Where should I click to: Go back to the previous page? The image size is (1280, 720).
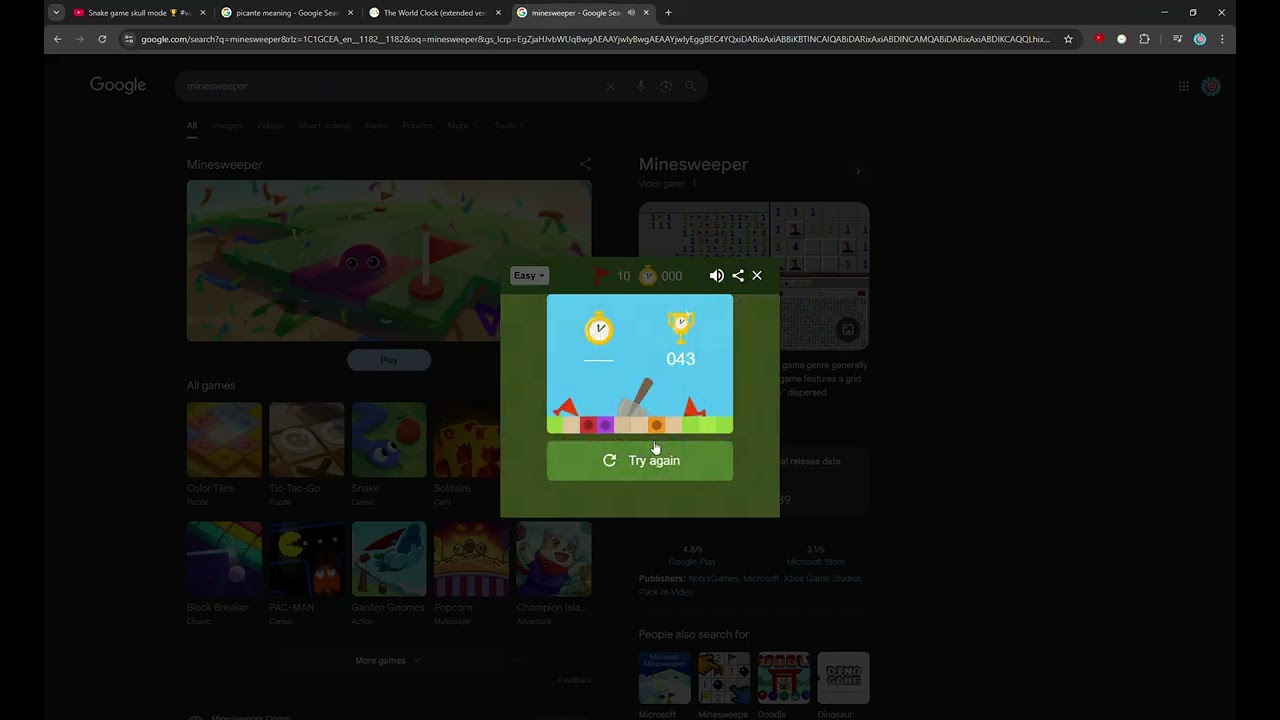click(x=57, y=39)
